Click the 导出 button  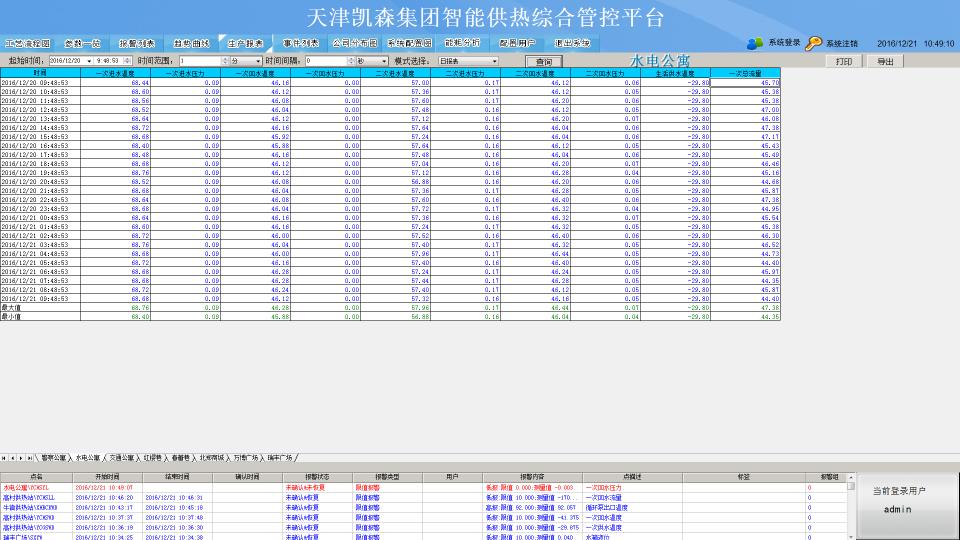885,61
